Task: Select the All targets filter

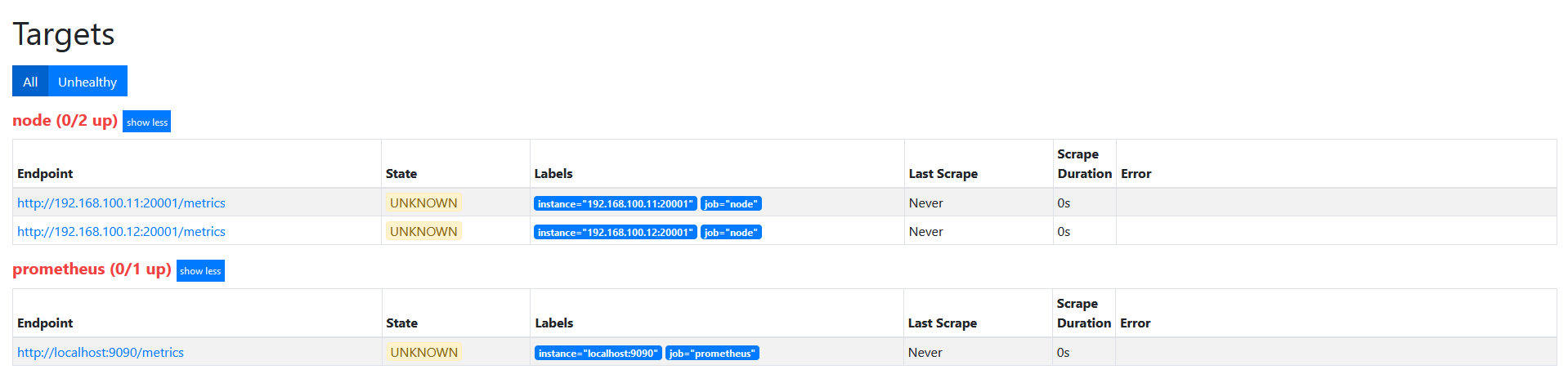Action: (x=30, y=82)
